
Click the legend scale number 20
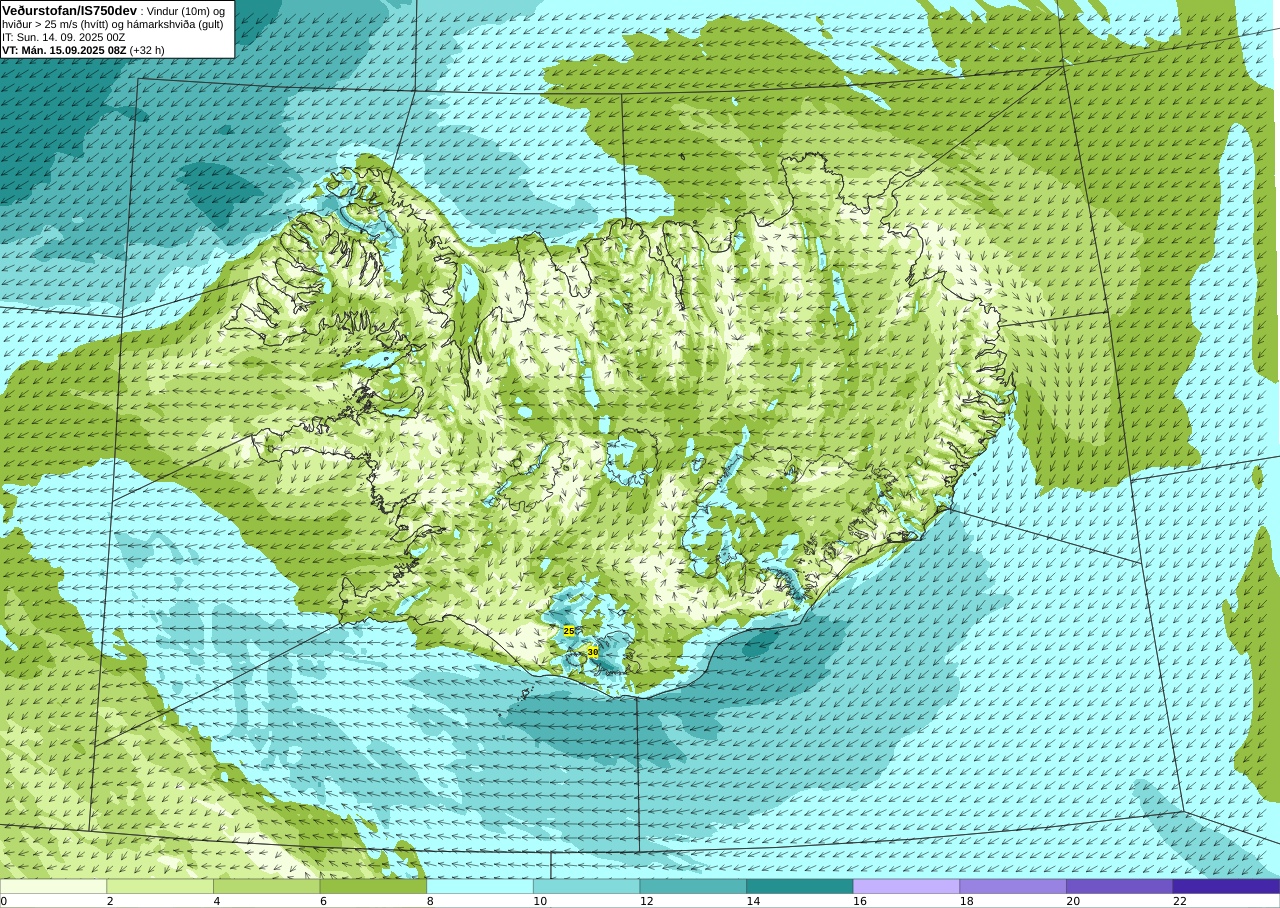tap(1073, 901)
